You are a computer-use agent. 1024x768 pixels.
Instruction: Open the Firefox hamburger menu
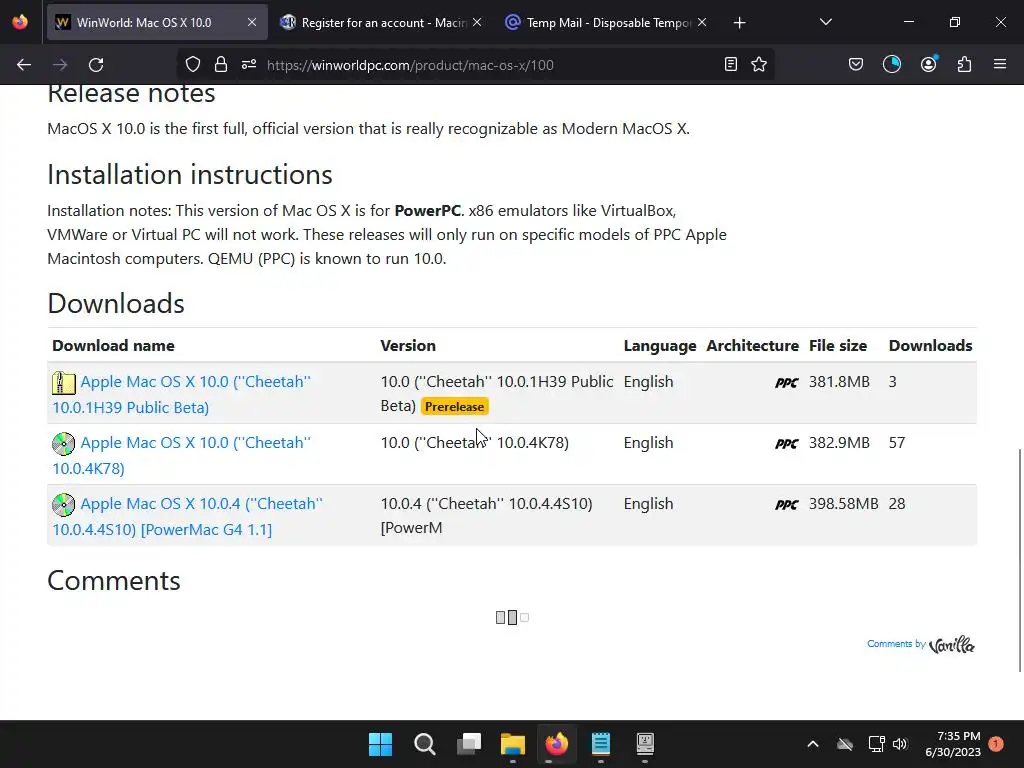pos(1000,64)
